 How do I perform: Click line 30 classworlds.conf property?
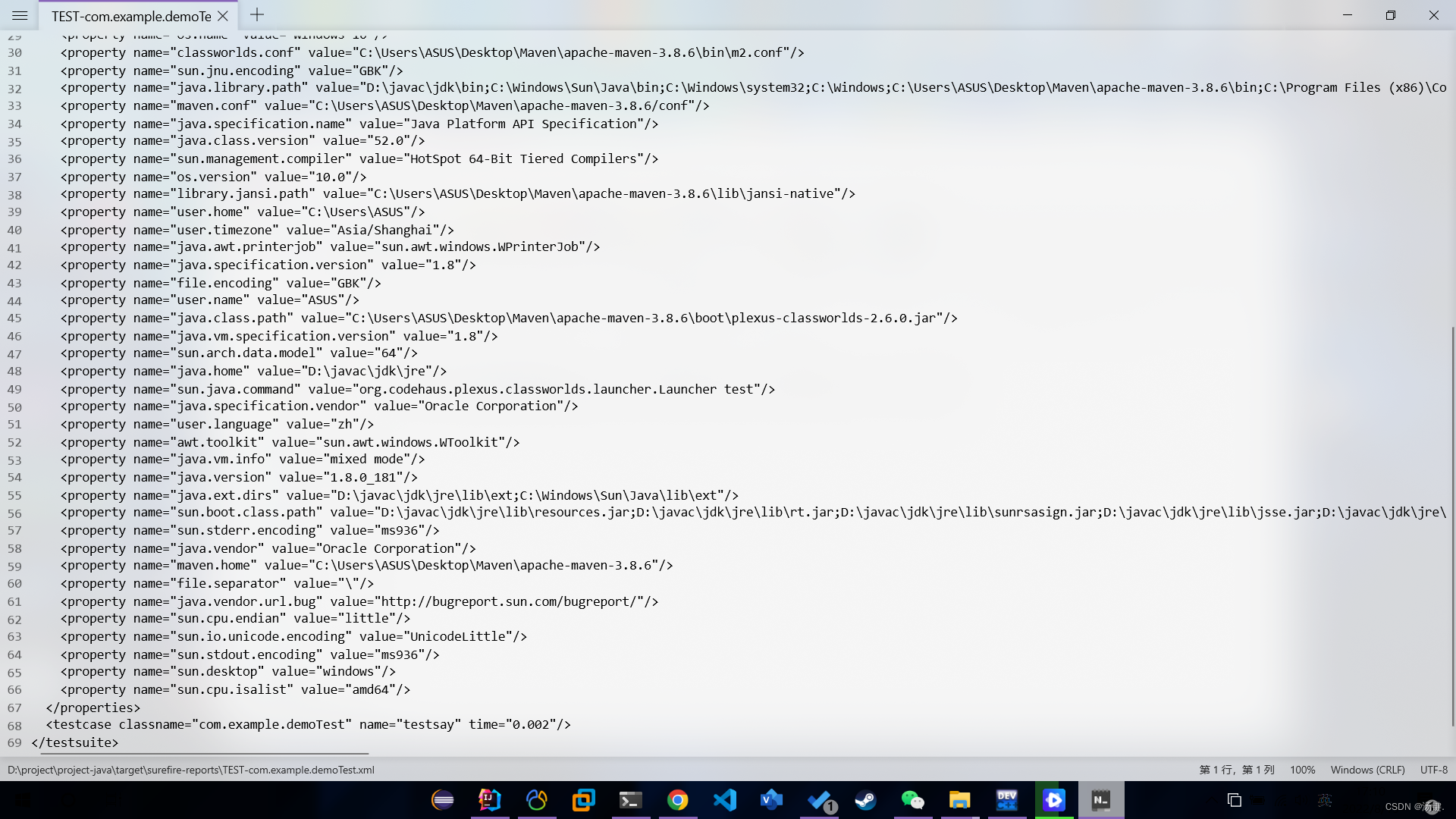click(432, 53)
